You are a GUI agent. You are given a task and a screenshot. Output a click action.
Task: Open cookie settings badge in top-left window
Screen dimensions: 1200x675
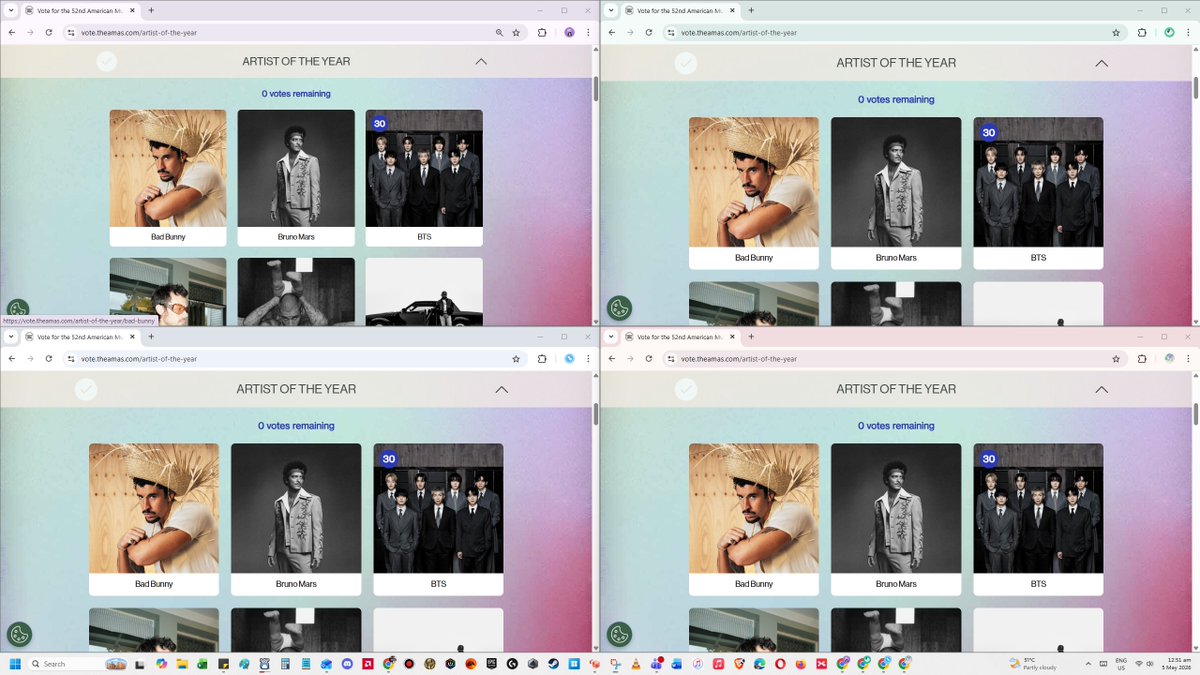(x=18, y=309)
